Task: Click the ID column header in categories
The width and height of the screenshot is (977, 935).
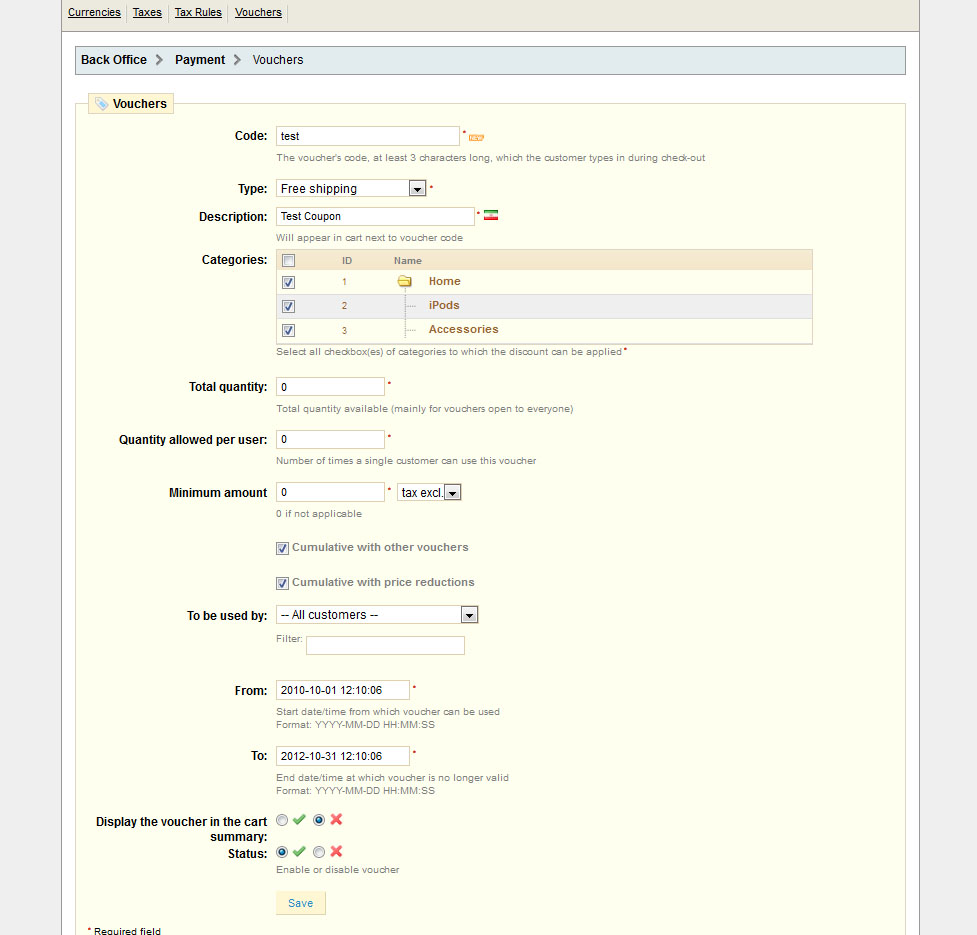Action: pos(346,260)
